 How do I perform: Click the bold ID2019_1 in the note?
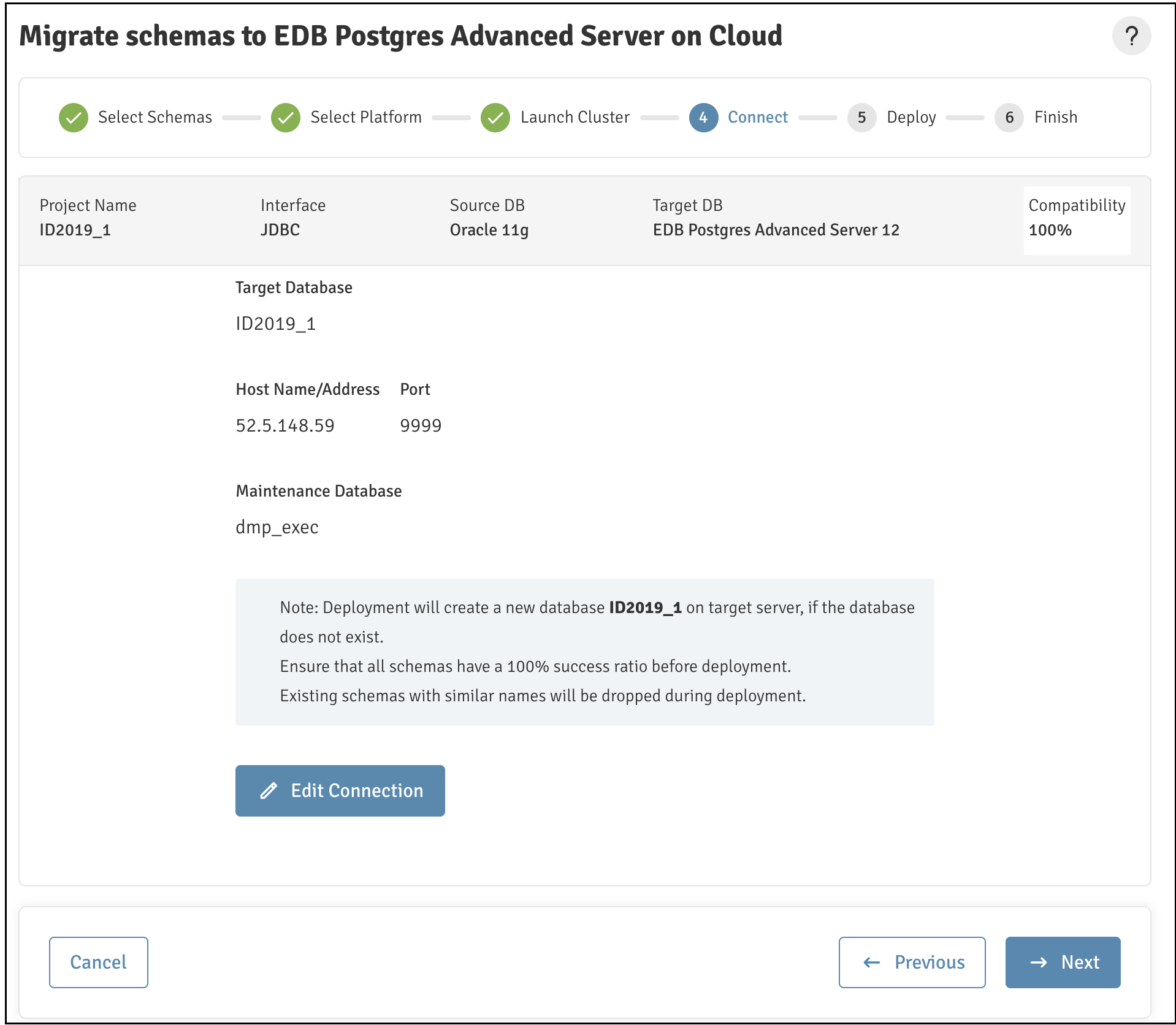[646, 608]
